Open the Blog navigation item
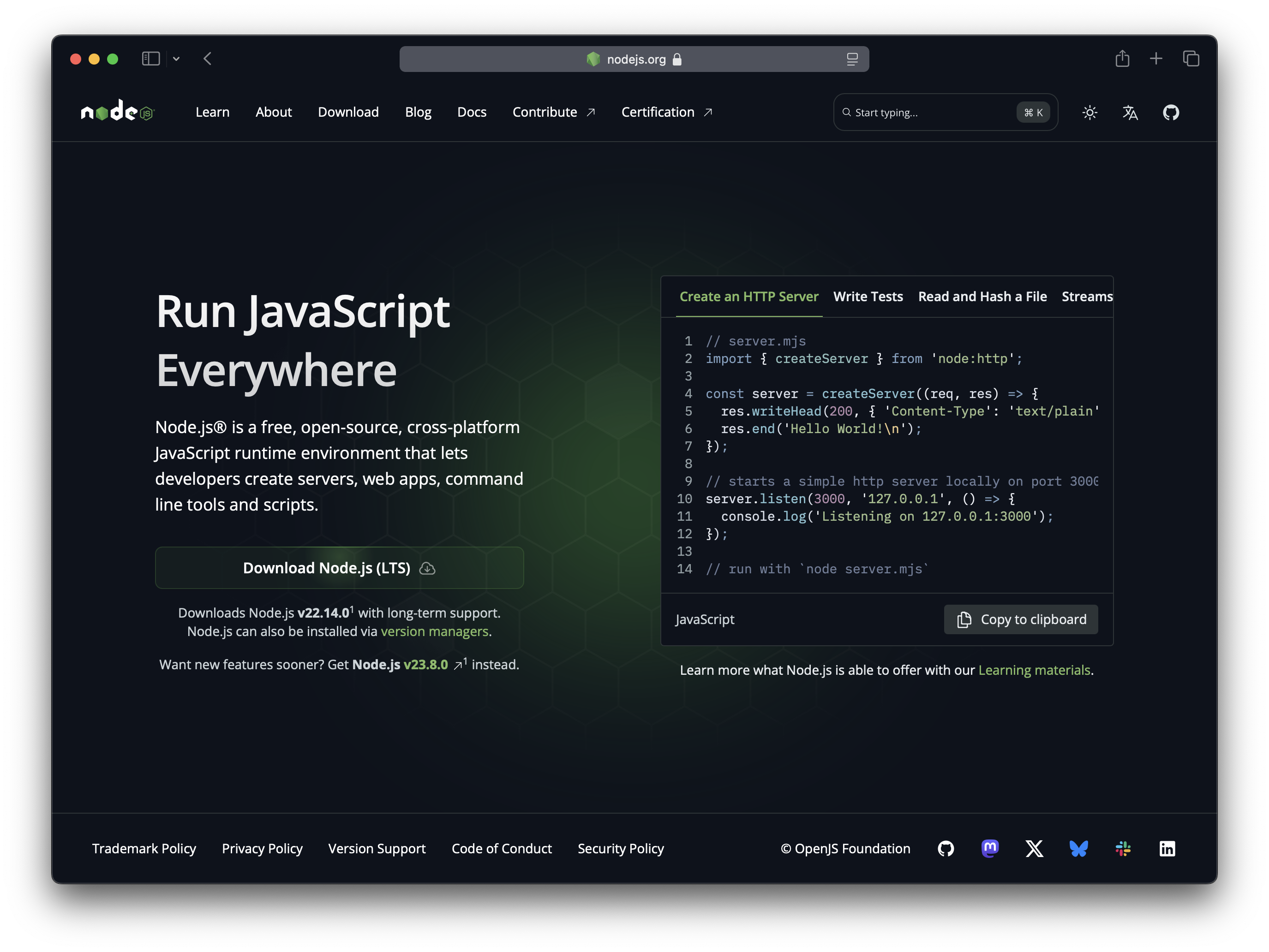Image resolution: width=1269 pixels, height=952 pixels. pyautogui.click(x=418, y=112)
